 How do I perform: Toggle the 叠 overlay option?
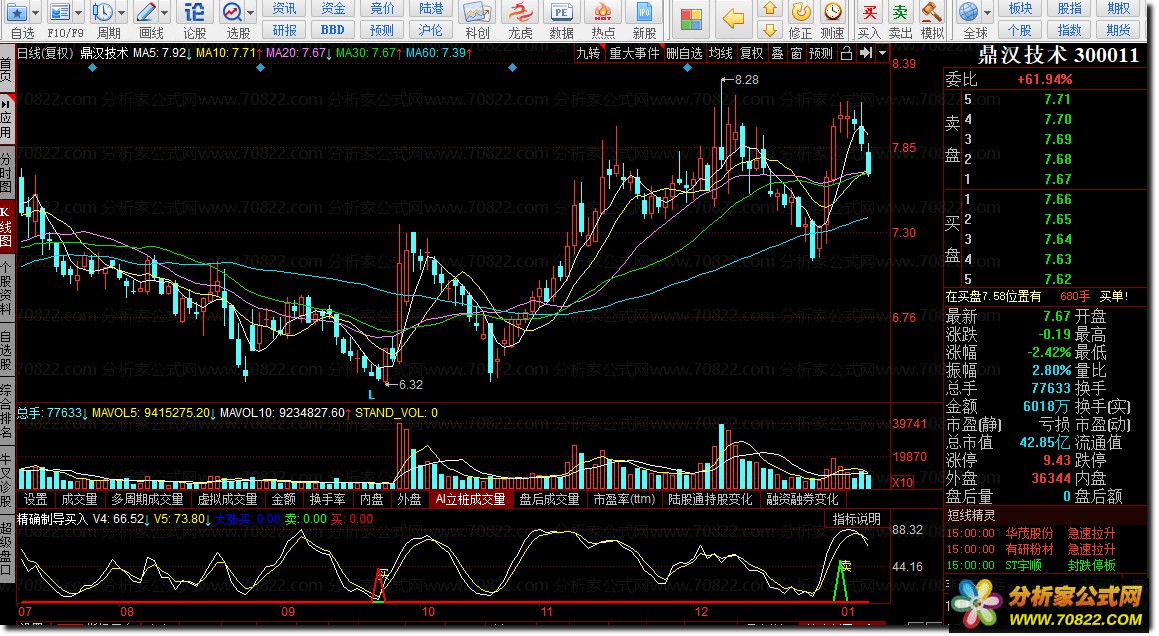pyautogui.click(x=778, y=53)
